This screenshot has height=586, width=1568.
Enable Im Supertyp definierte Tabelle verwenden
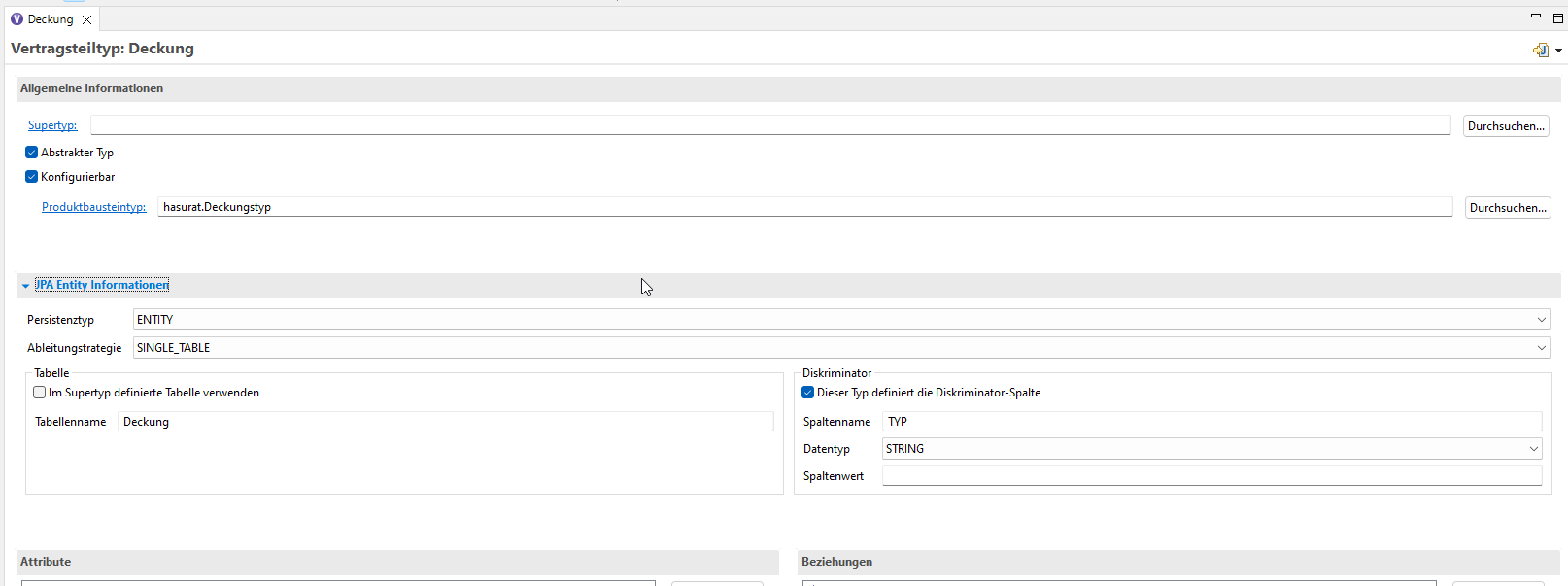pyautogui.click(x=40, y=393)
